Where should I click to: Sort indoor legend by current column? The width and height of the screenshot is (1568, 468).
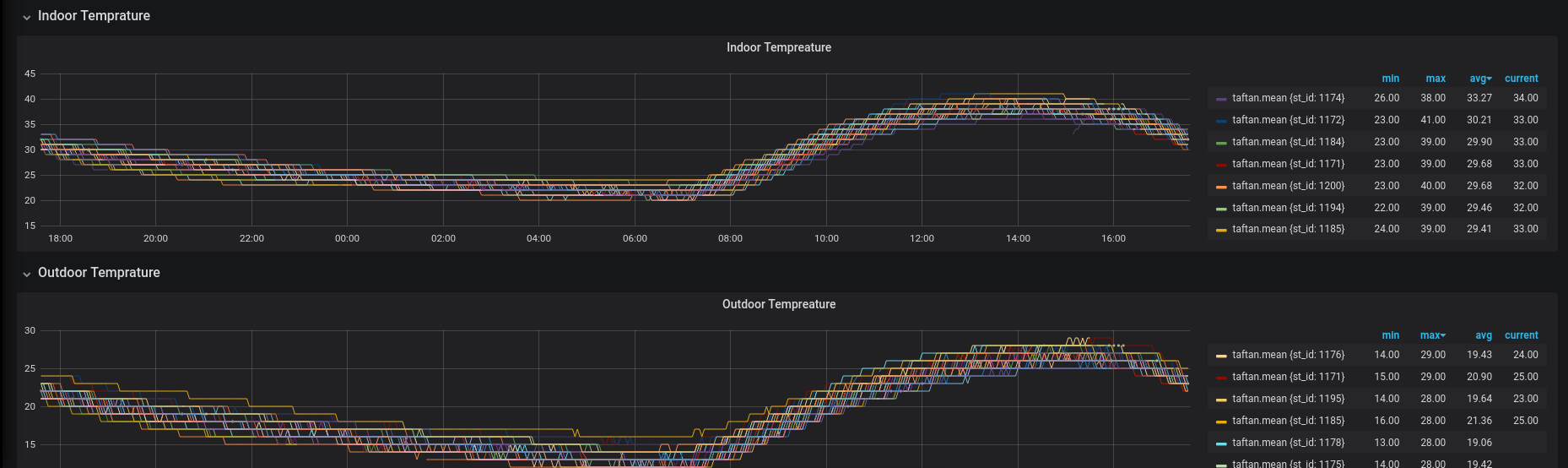tap(1521, 79)
